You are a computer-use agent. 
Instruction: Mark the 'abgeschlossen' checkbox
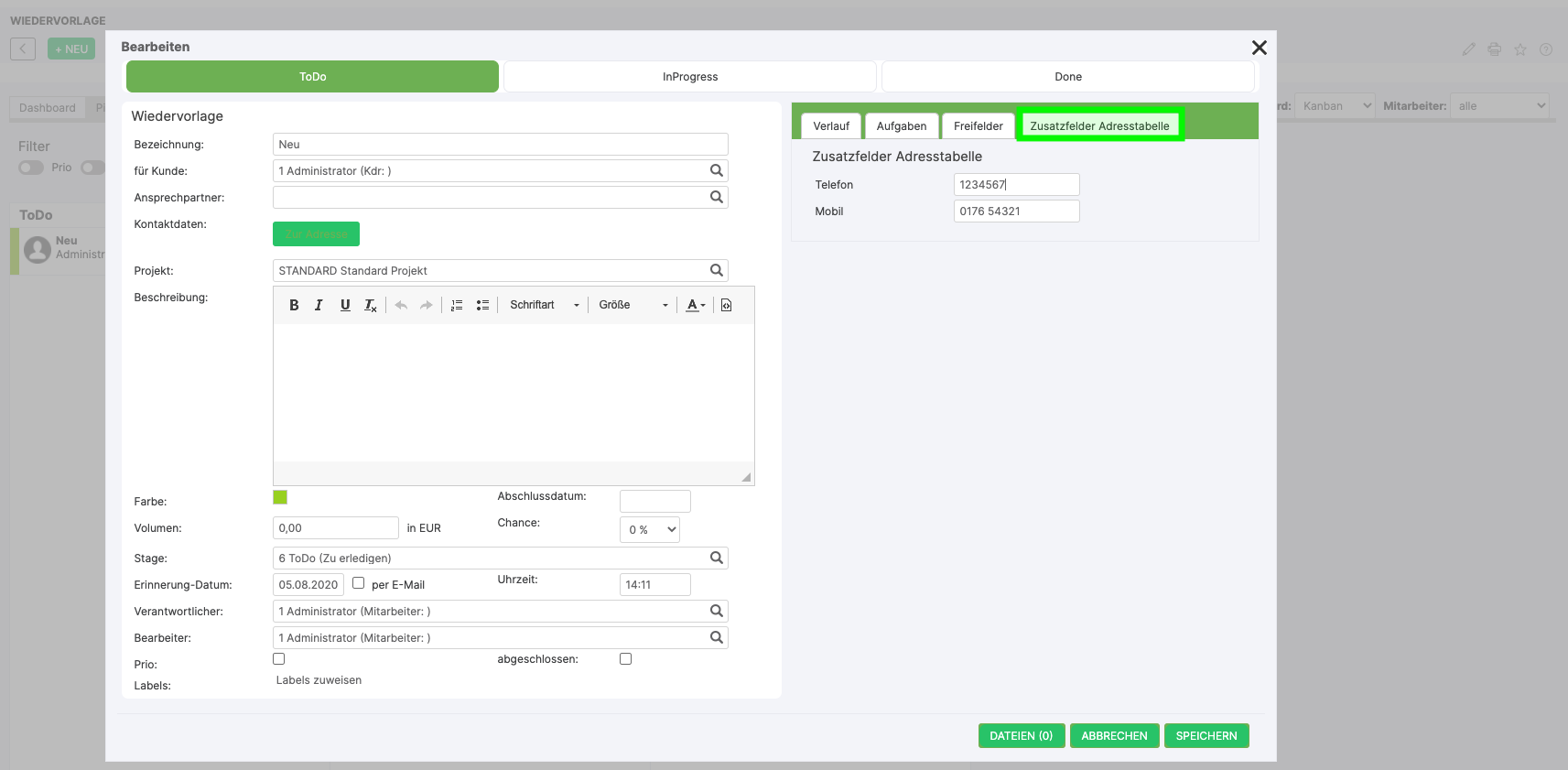(x=626, y=659)
